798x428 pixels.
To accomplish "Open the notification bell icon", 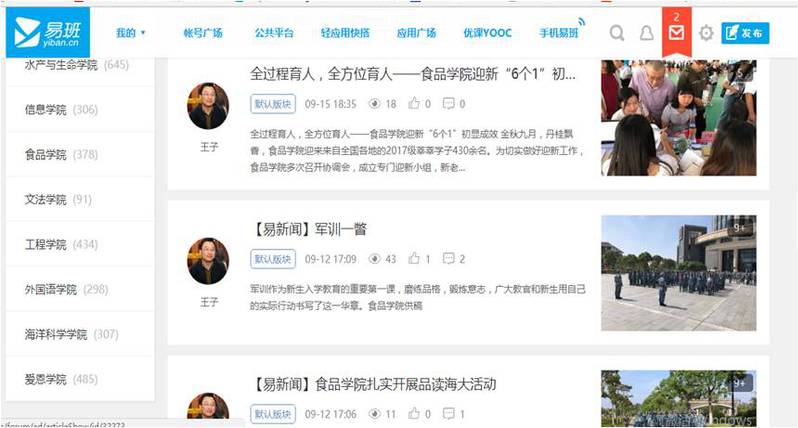I will tap(646, 33).
